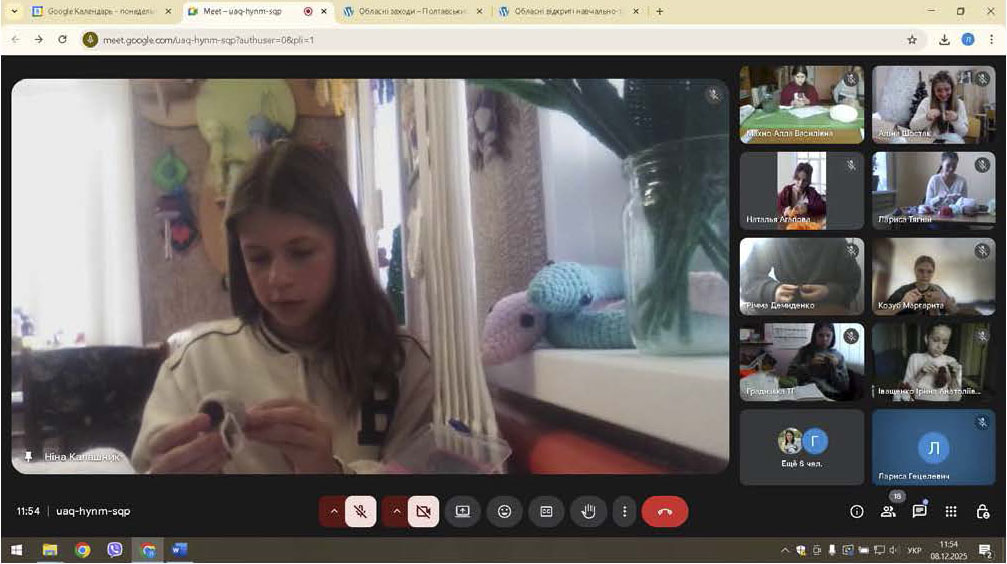Expand audio settings arrow beside microphone
This screenshot has height=564, width=1007.
pos(333,511)
